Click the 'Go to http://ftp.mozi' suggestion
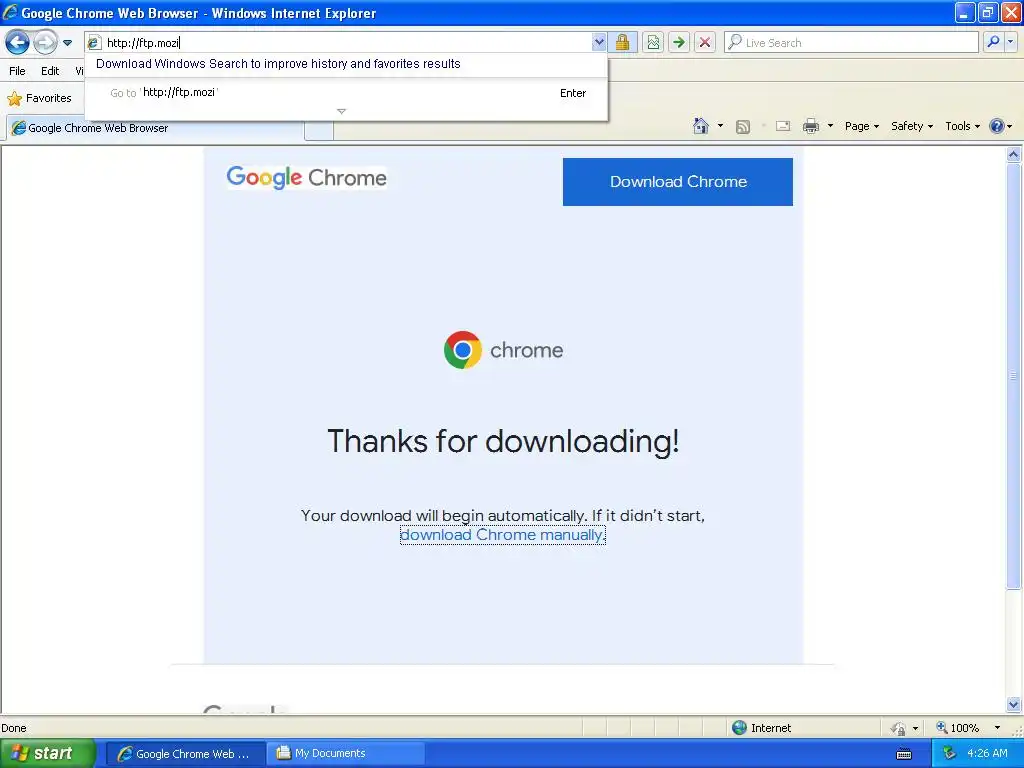1024x768 pixels. 346,93
